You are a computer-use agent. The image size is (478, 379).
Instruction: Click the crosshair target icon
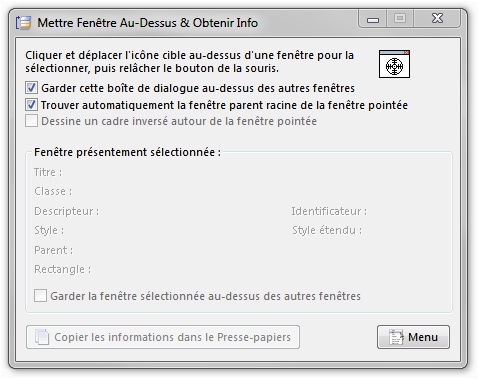click(x=394, y=64)
